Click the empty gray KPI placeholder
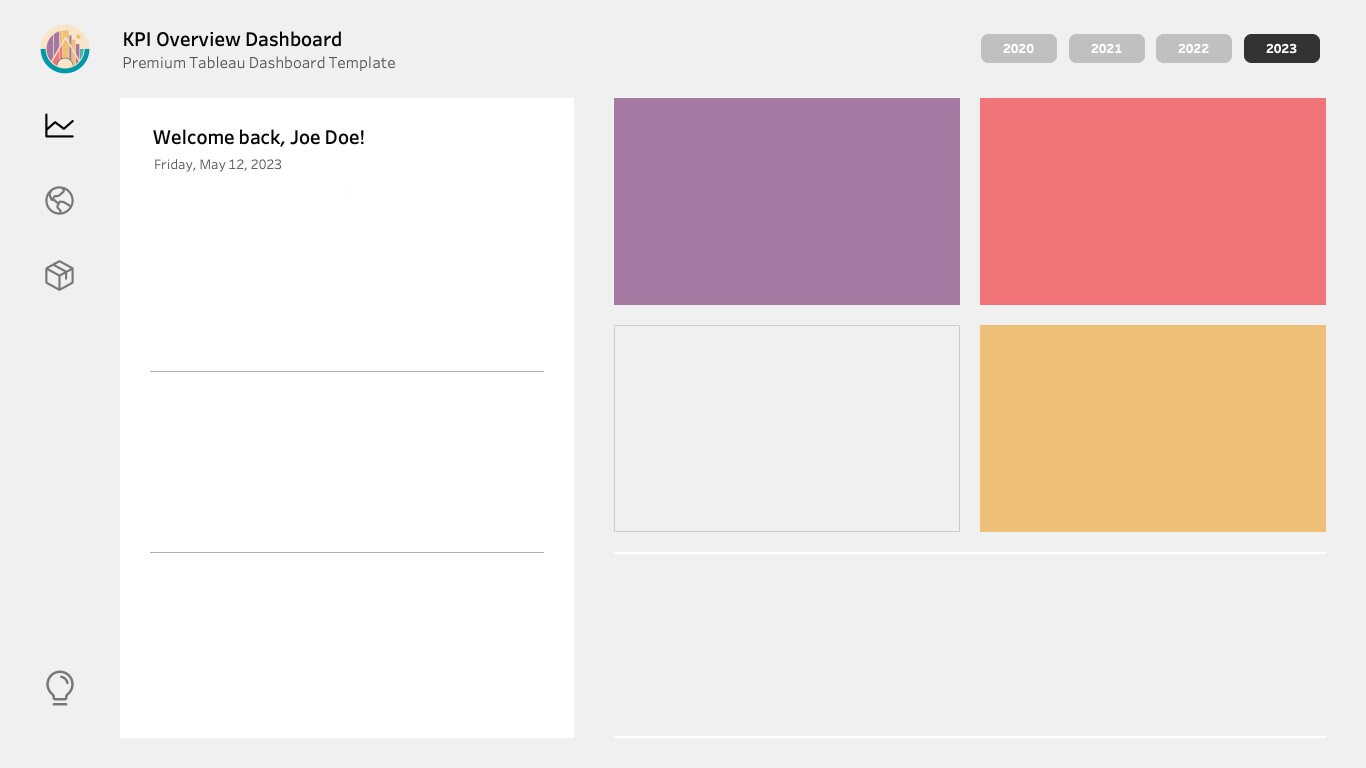The width and height of the screenshot is (1366, 768). coord(786,428)
